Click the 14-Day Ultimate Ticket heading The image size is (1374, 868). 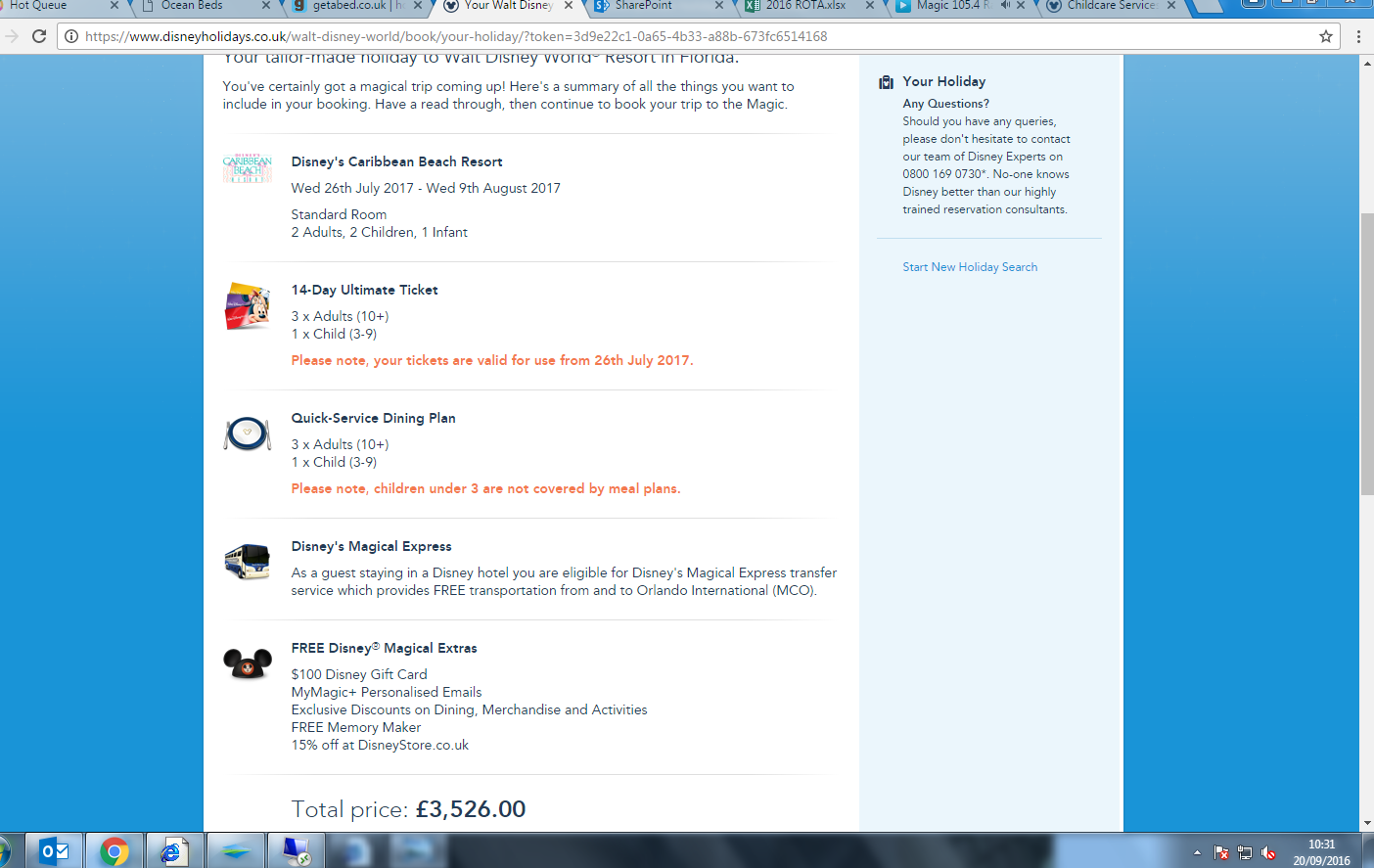tap(364, 290)
